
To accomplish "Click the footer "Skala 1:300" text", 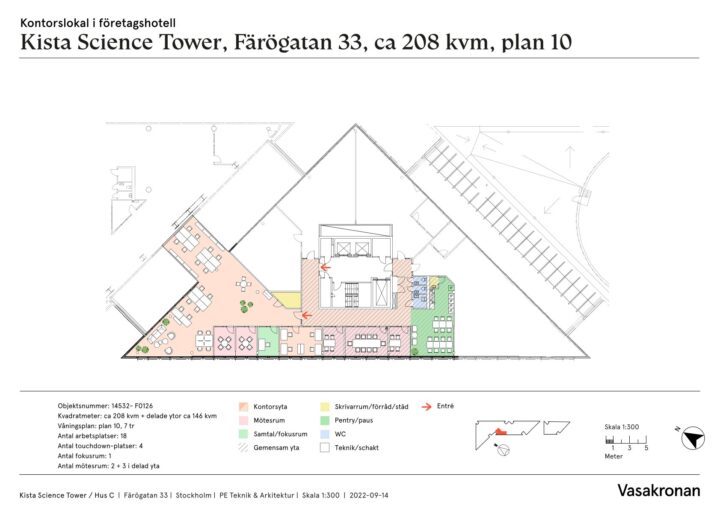I will pos(321,495).
